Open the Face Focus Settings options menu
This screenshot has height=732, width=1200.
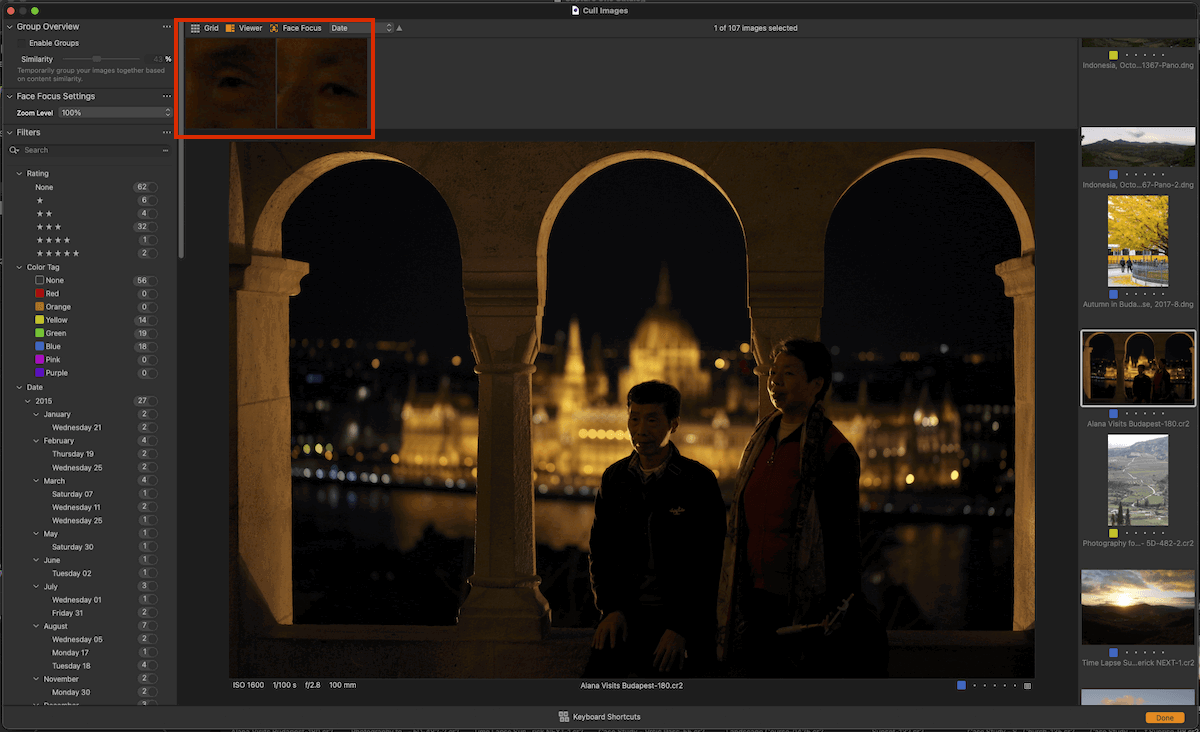pyautogui.click(x=166, y=96)
